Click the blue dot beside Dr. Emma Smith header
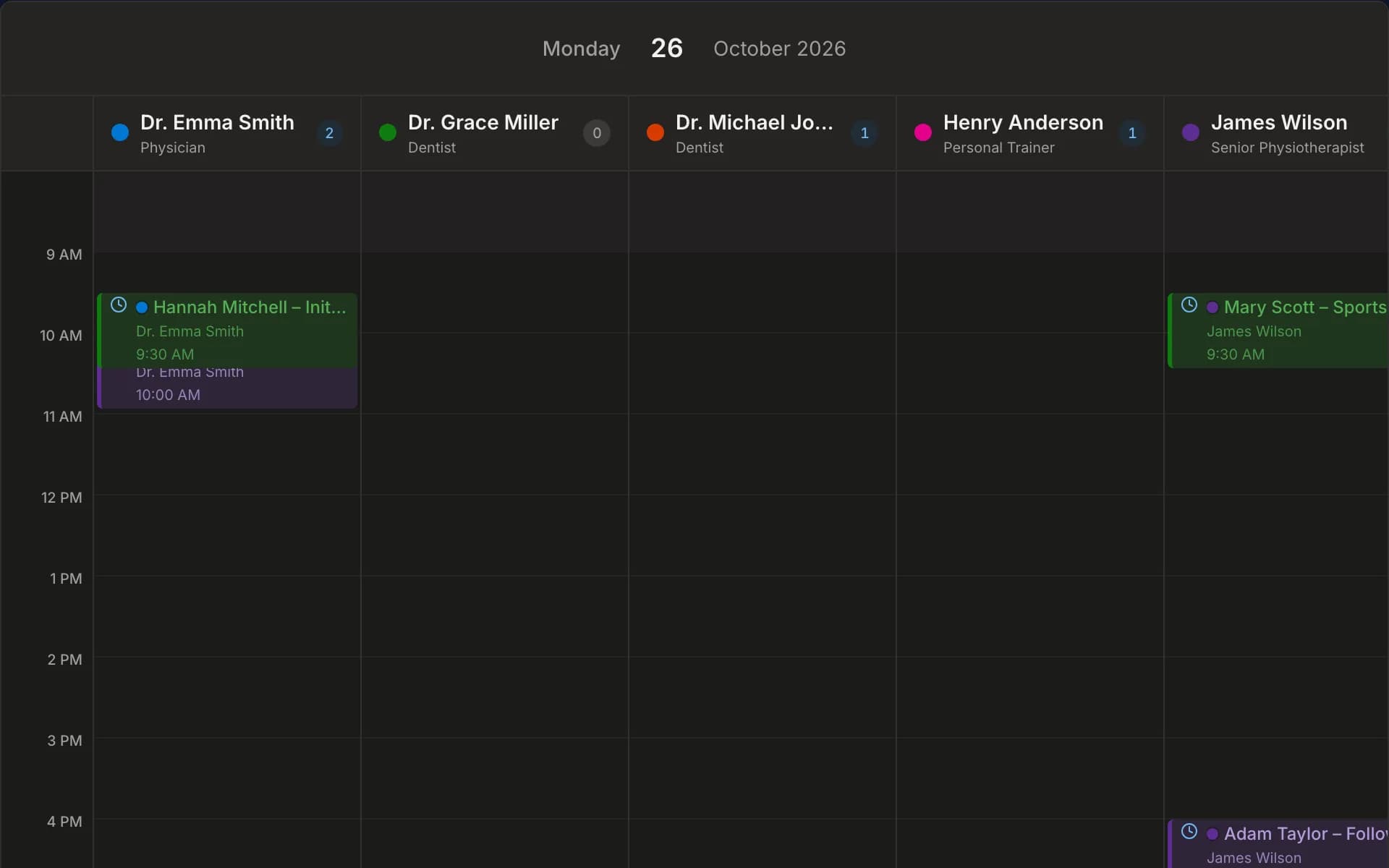This screenshot has height=868, width=1389. pos(120,132)
